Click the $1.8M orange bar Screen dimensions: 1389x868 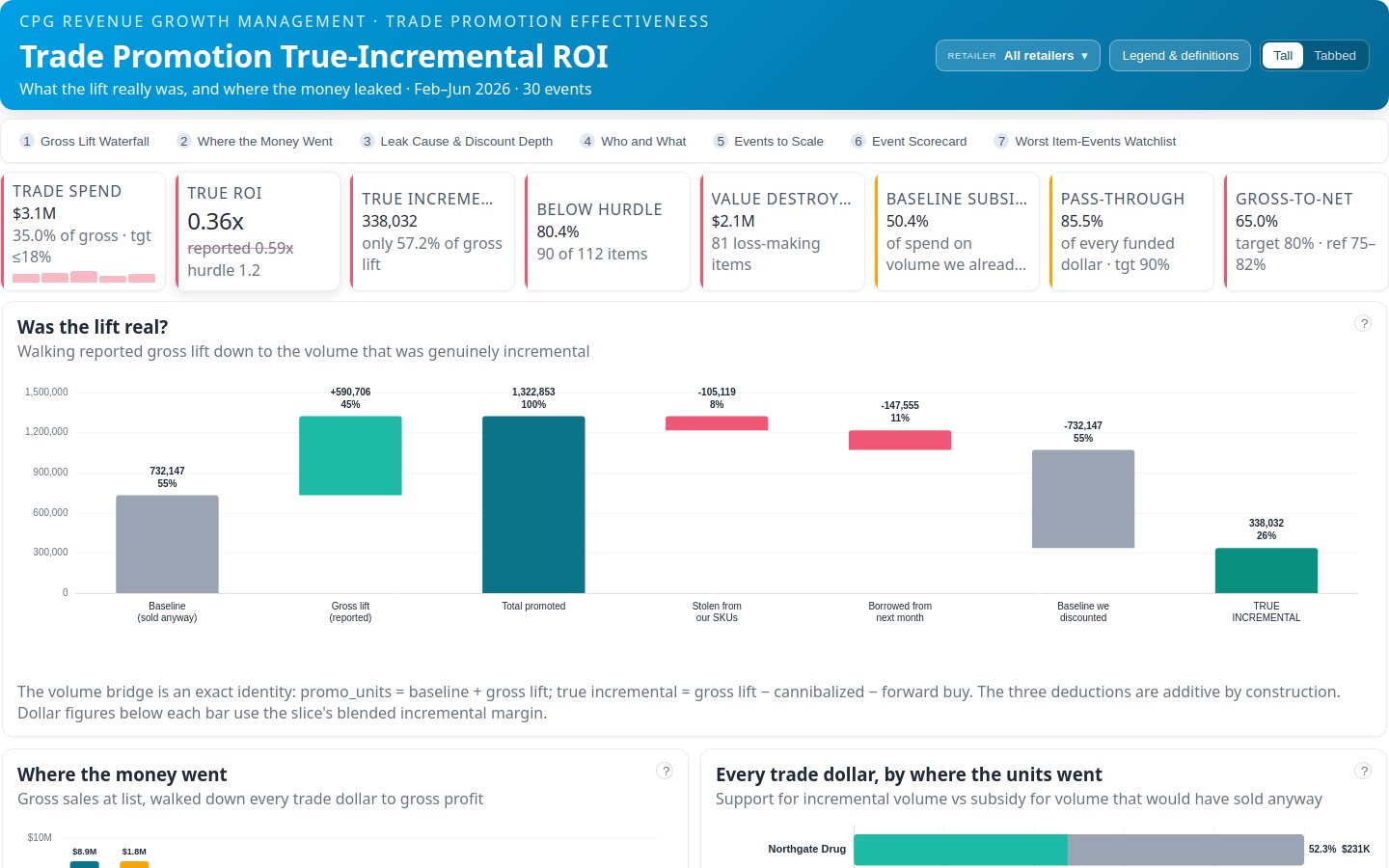click(134, 864)
